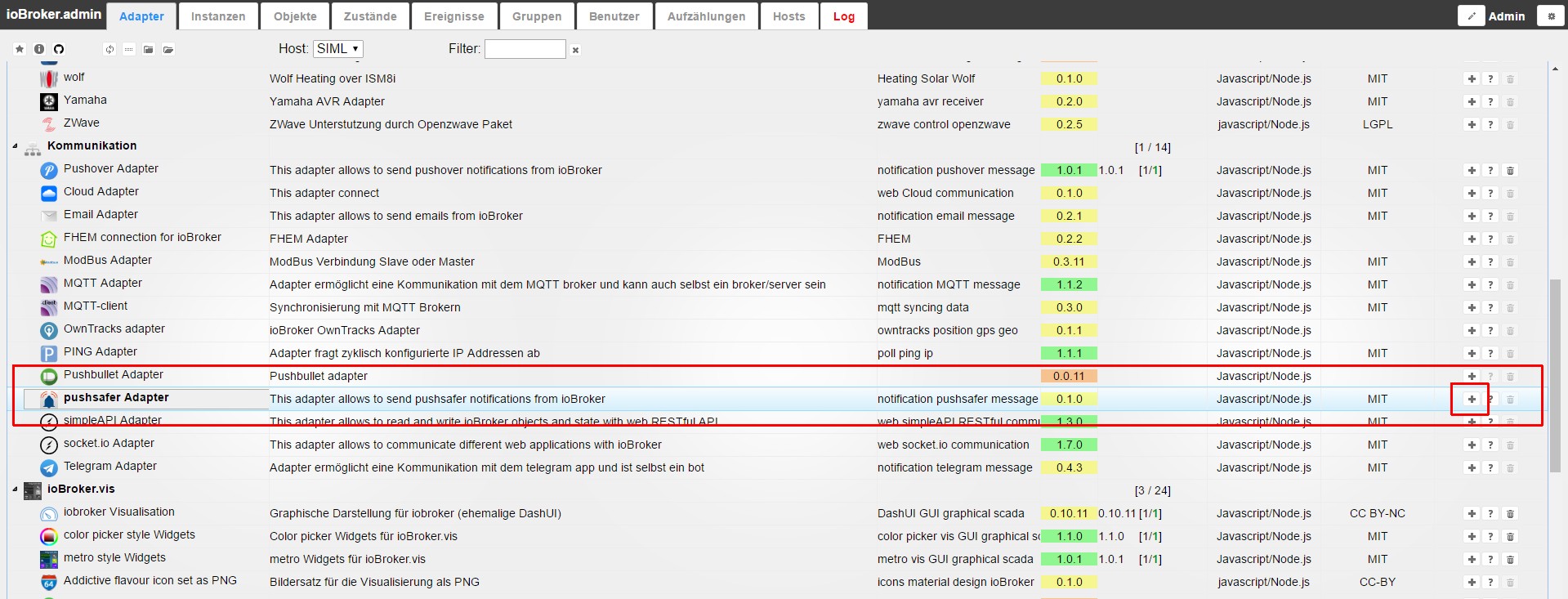Clear the filter with the x icon
Viewport: 1568px width, 599px height.
click(575, 50)
